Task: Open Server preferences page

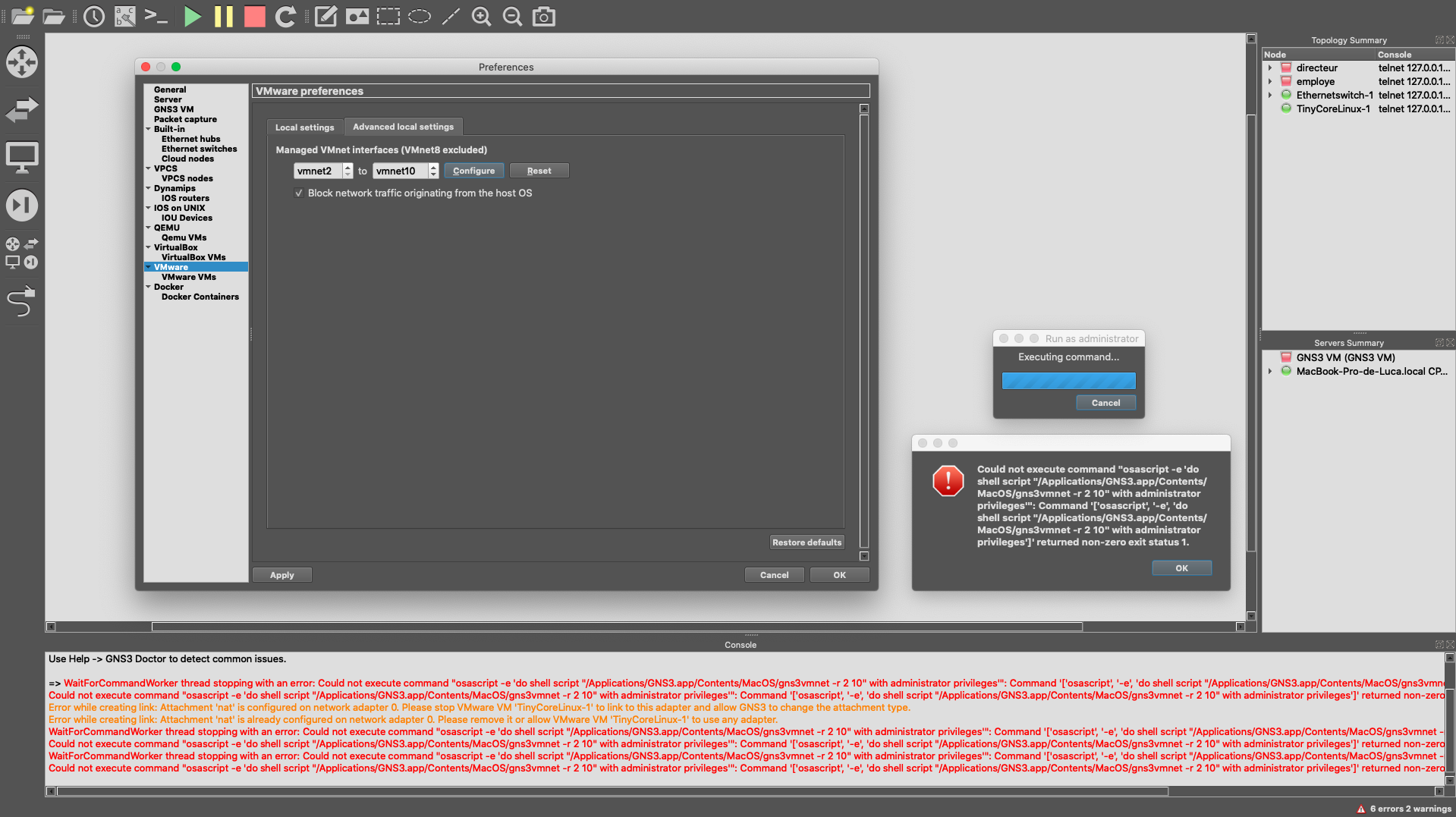Action: click(x=168, y=99)
